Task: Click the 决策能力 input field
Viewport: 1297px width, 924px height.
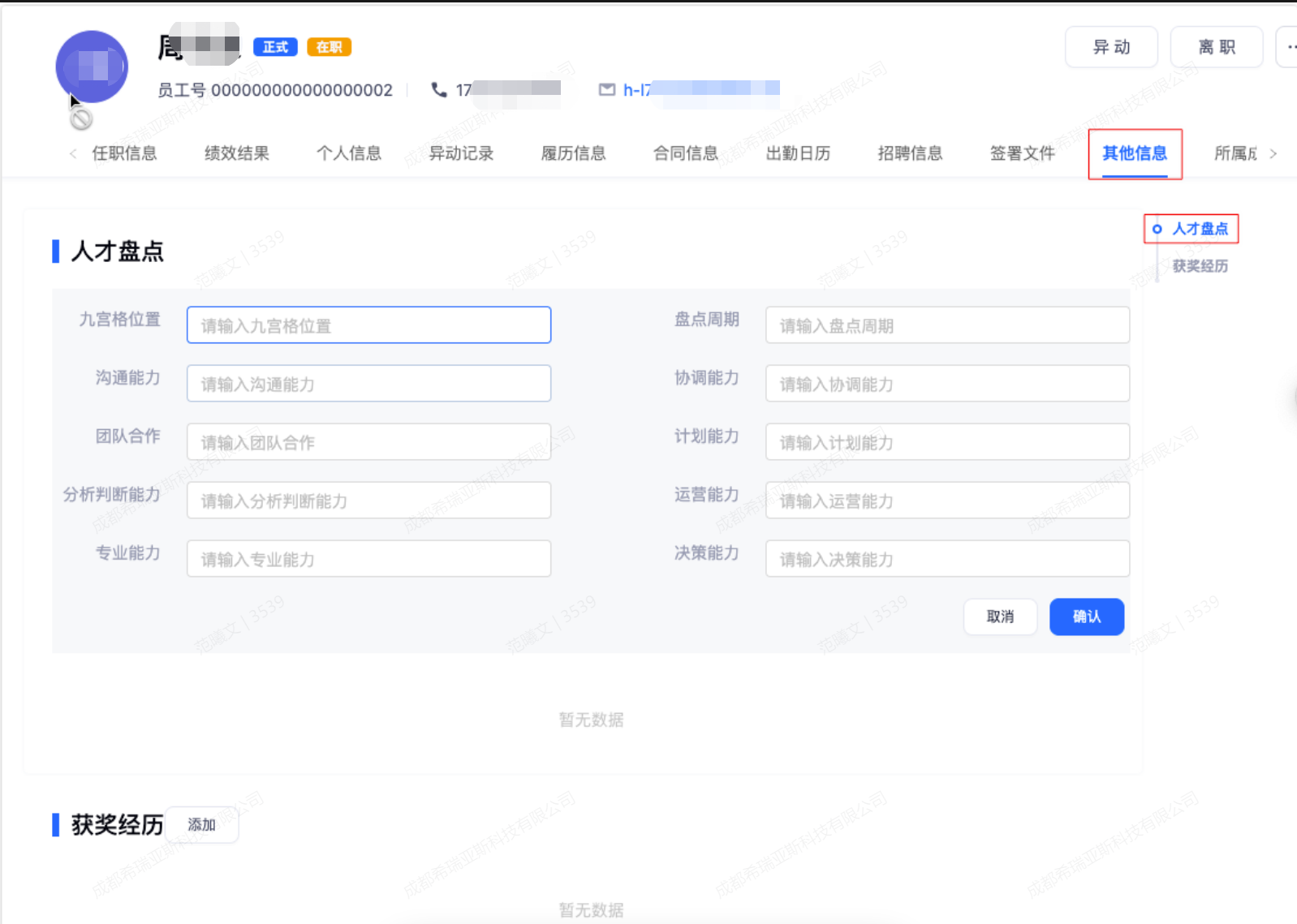Action: 947,559
